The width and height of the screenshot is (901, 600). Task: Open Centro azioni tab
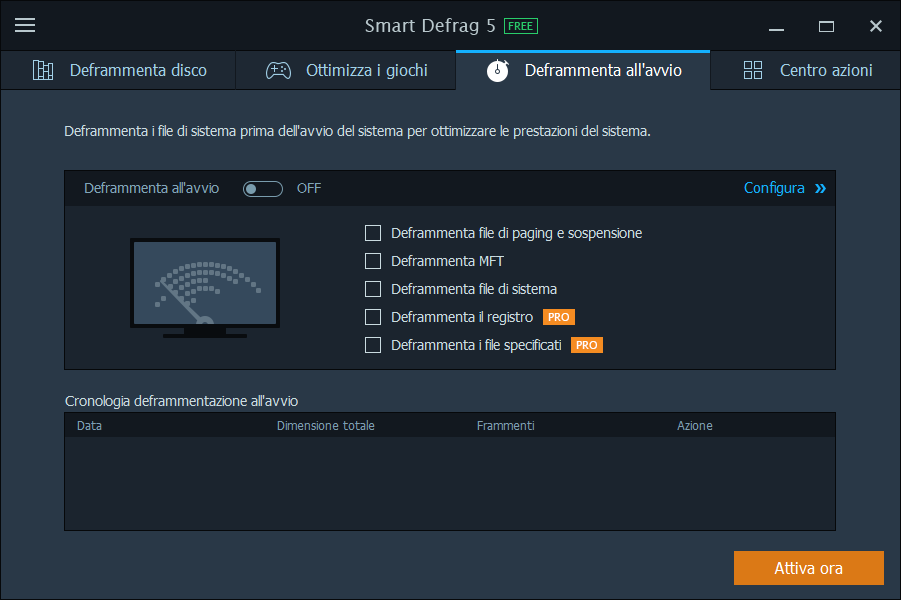point(806,70)
